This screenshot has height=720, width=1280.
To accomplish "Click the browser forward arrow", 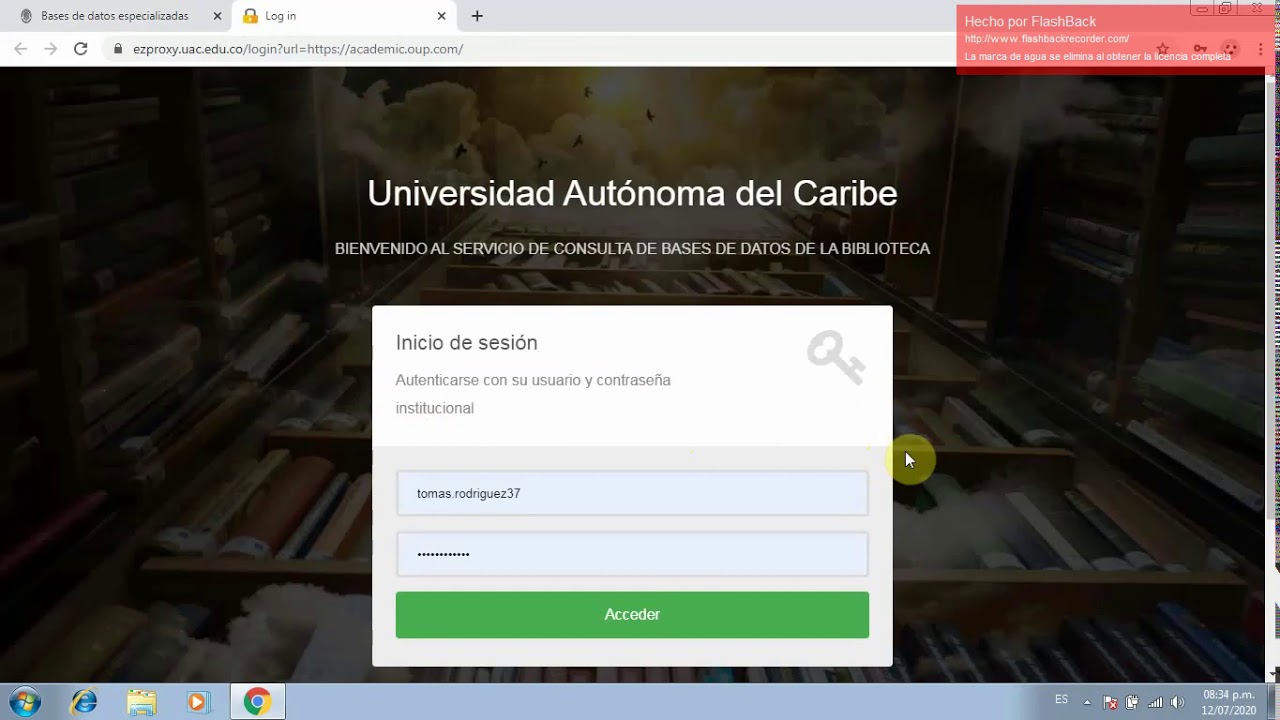I will pyautogui.click(x=51, y=48).
